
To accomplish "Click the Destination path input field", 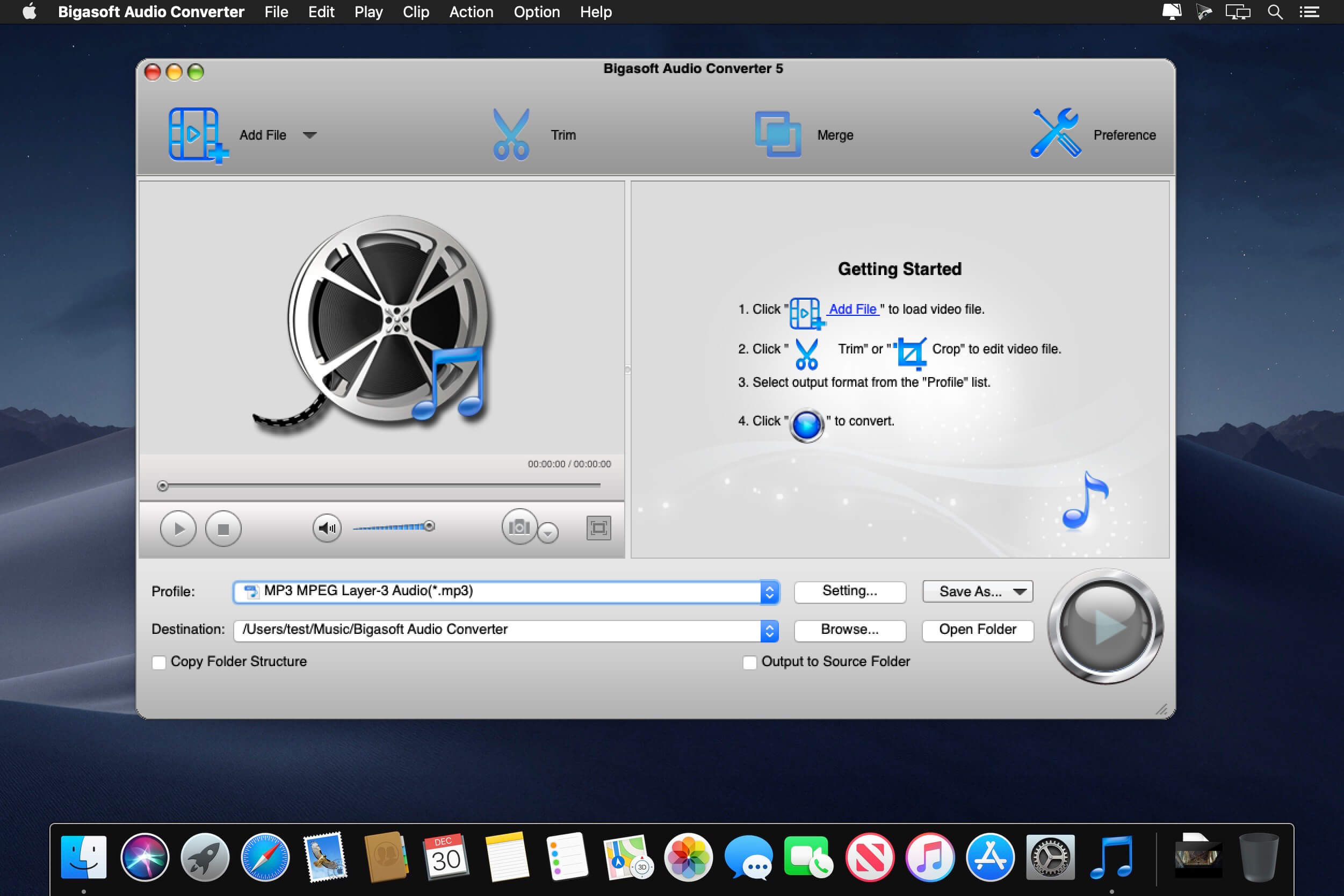I will (497, 629).
